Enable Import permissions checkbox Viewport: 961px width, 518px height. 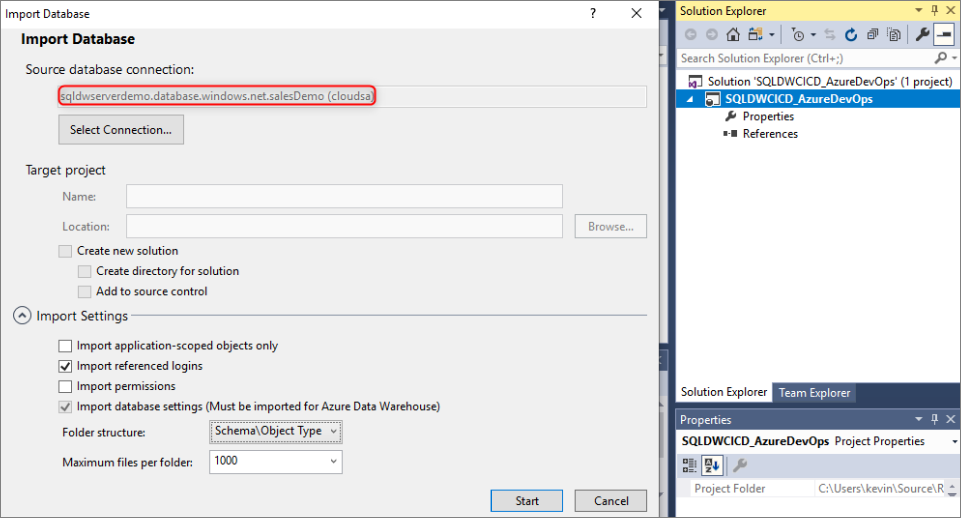tap(65, 386)
